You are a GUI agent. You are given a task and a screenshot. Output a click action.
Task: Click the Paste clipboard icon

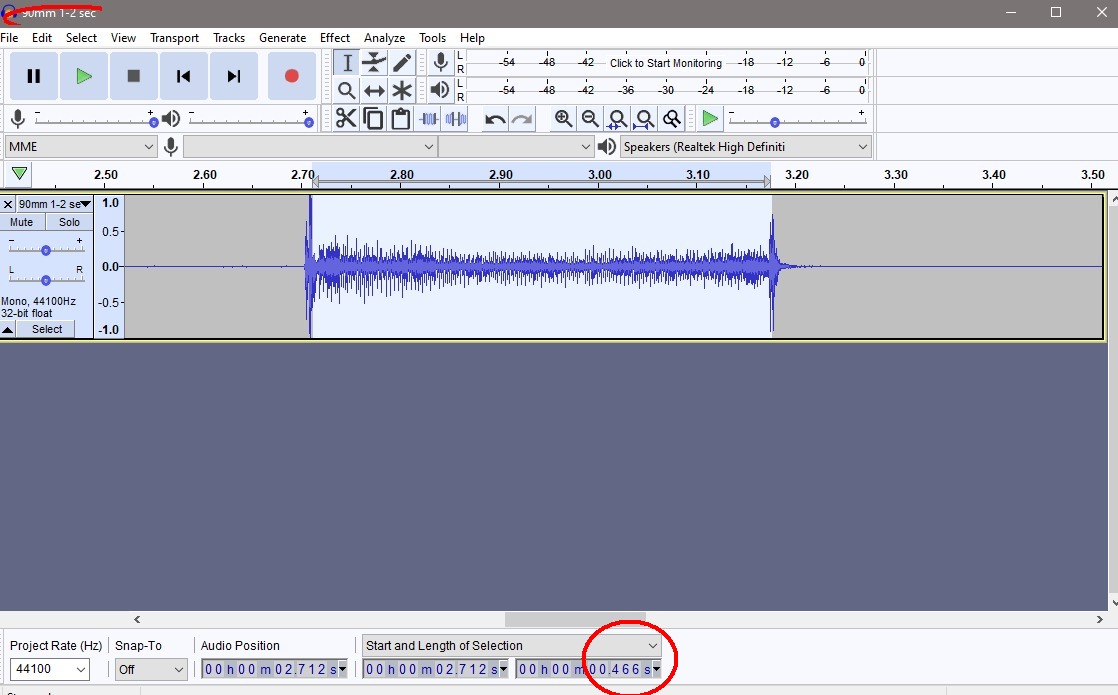tap(401, 118)
